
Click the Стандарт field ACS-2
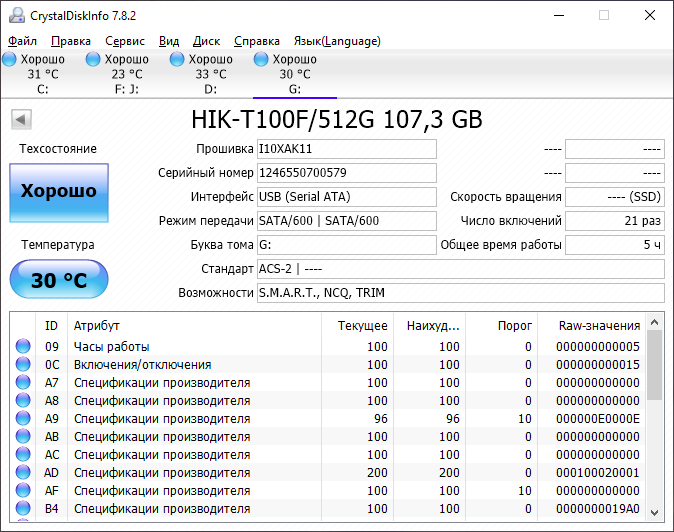coord(461,269)
